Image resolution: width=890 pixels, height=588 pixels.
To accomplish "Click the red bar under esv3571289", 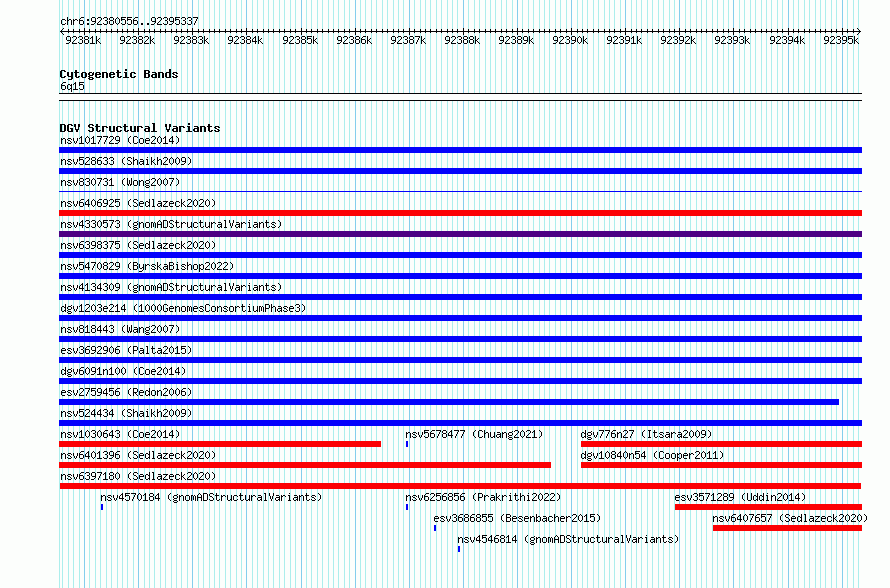I will point(769,507).
